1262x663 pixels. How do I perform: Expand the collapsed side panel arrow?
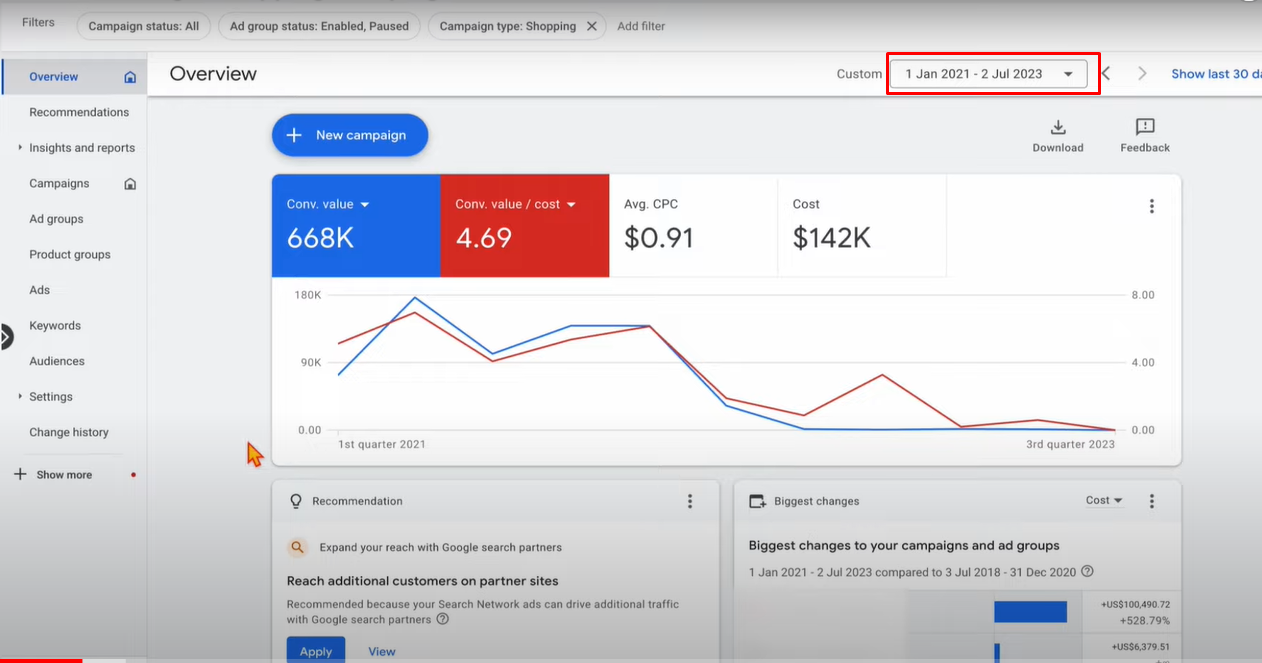coord(6,337)
